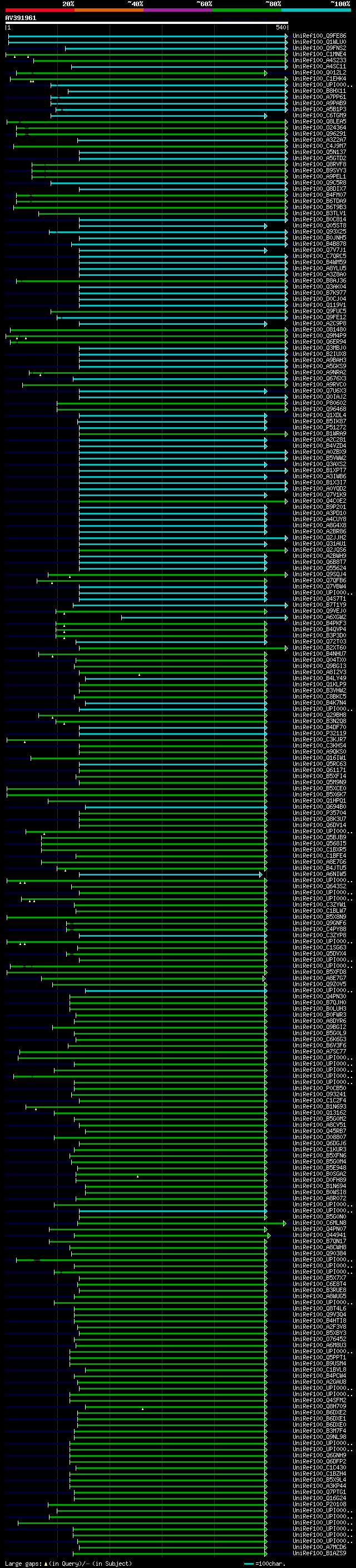
Task: Select label UniRef100_Q5N137
Action: [319, 152]
